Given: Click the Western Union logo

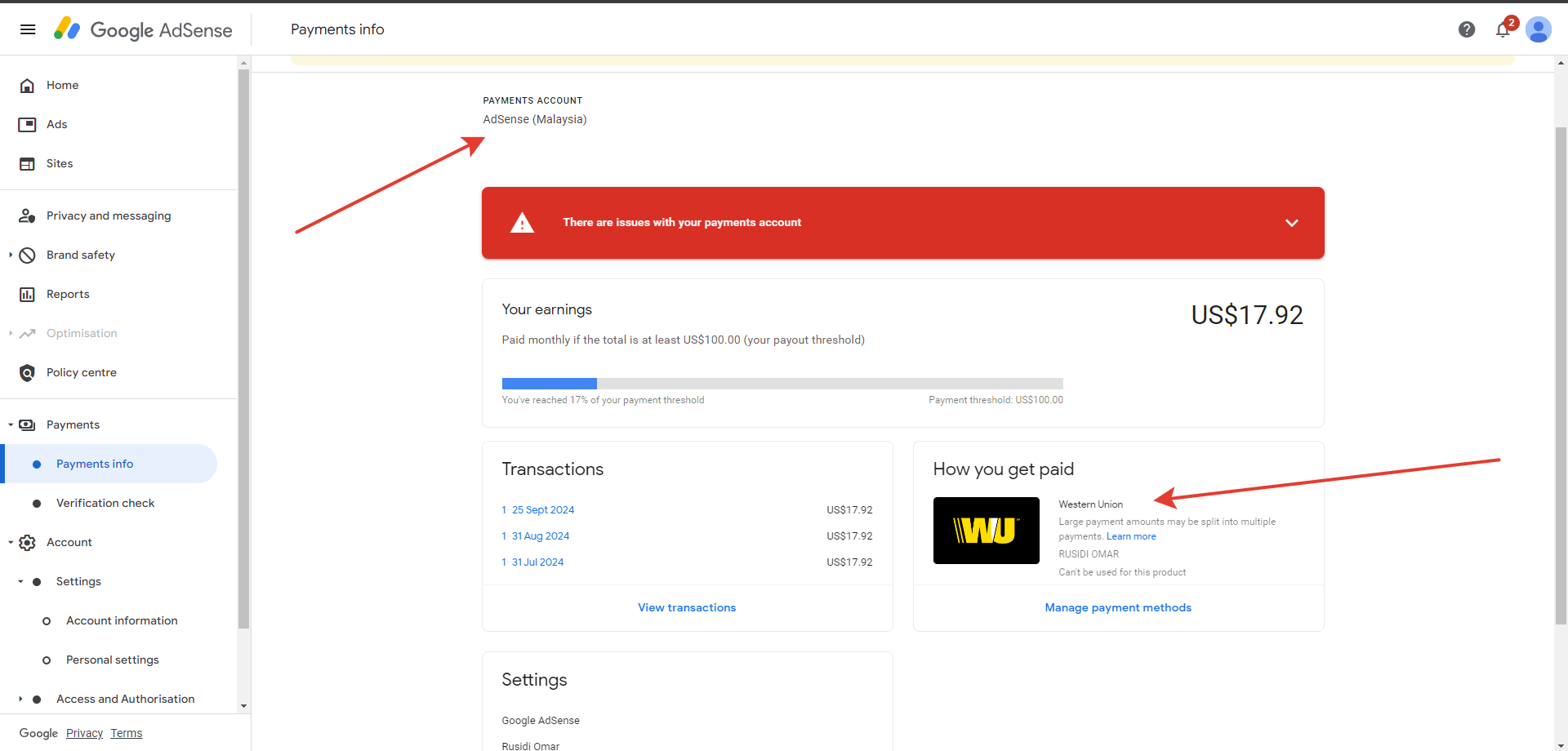Looking at the screenshot, I should (x=987, y=531).
